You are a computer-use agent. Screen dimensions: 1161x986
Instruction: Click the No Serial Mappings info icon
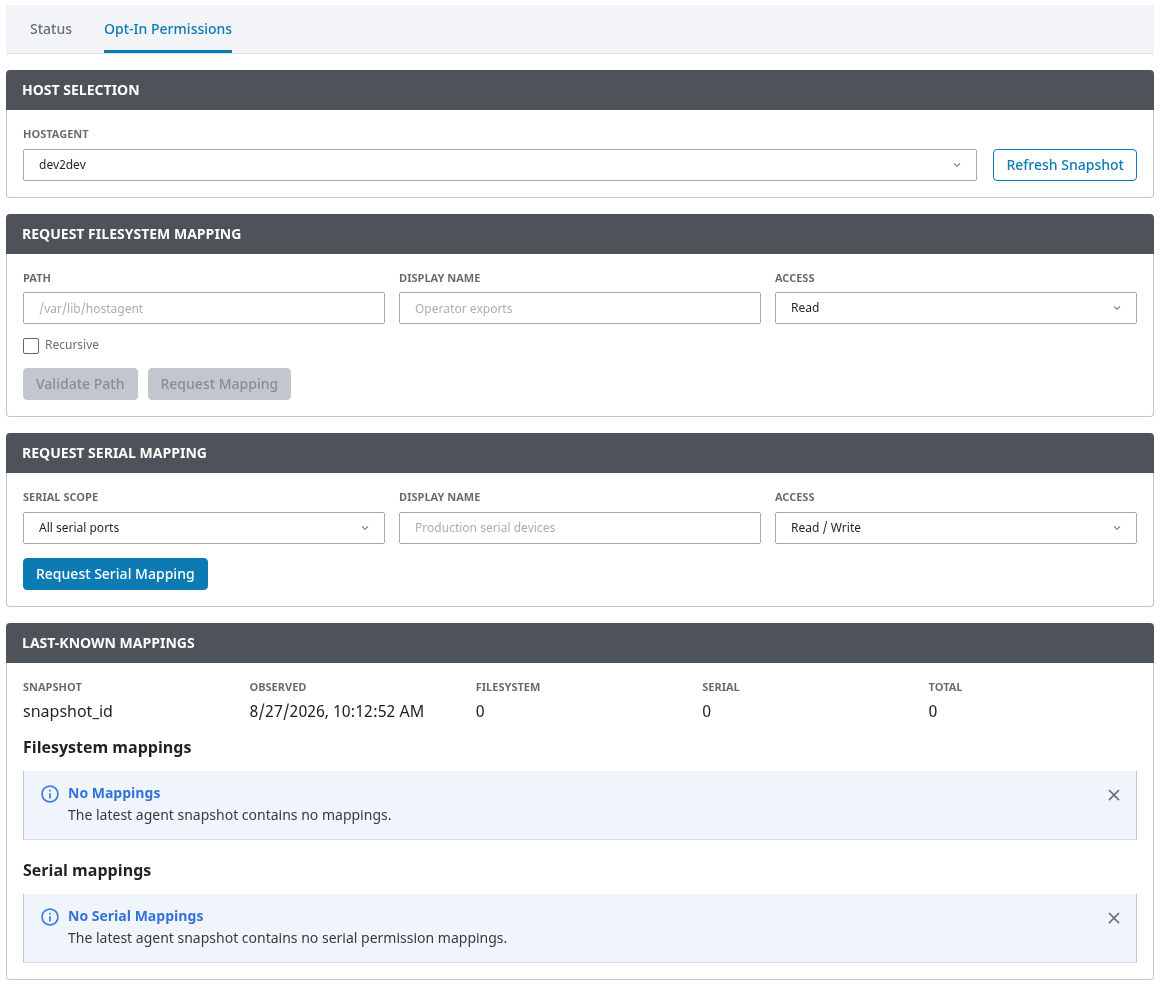pos(50,917)
